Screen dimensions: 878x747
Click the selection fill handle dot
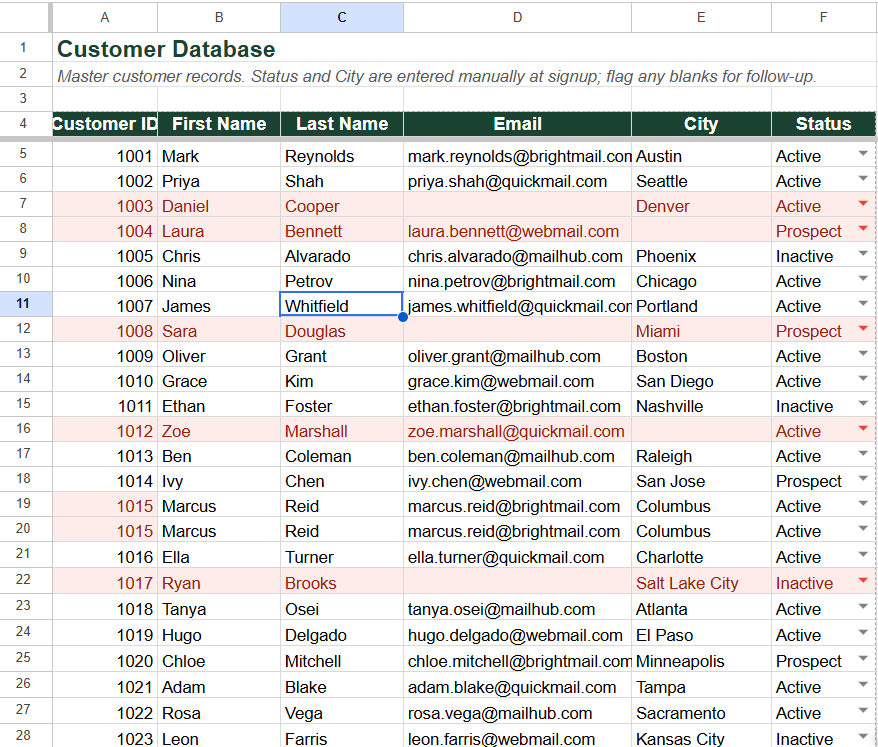403,317
